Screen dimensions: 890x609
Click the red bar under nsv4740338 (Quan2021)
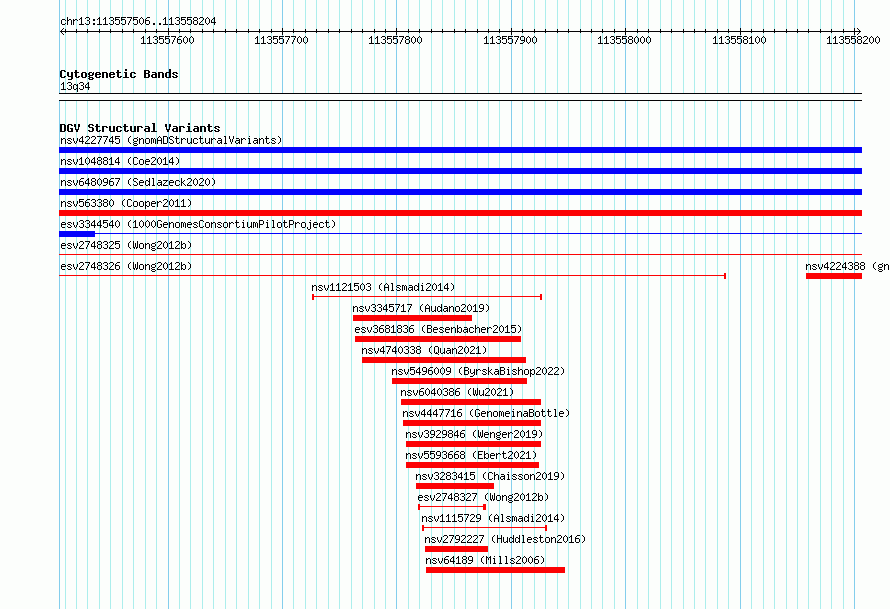click(x=444, y=360)
